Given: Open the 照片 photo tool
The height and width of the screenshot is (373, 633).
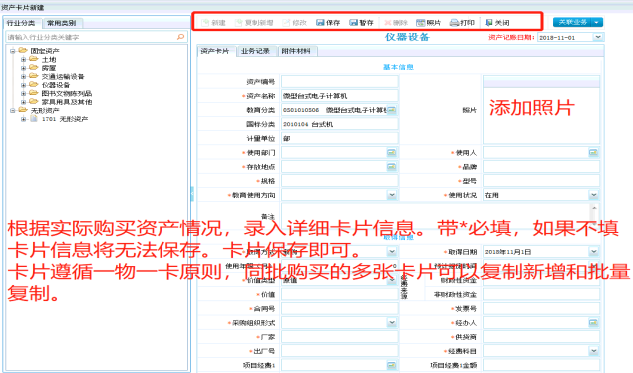Looking at the screenshot, I should pyautogui.click(x=428, y=23).
